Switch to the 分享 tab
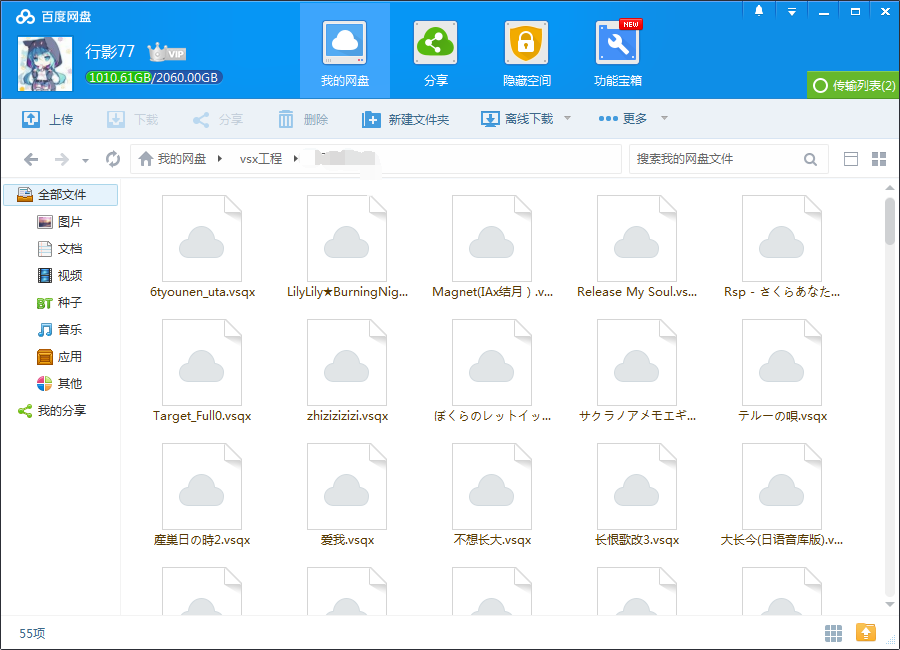This screenshot has width=900, height=650. pyautogui.click(x=435, y=53)
